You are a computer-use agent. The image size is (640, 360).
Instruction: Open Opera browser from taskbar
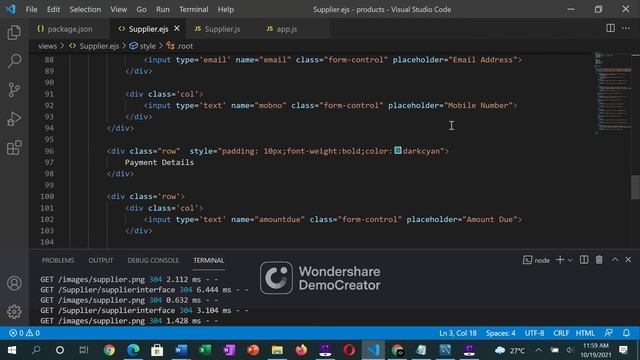point(349,350)
